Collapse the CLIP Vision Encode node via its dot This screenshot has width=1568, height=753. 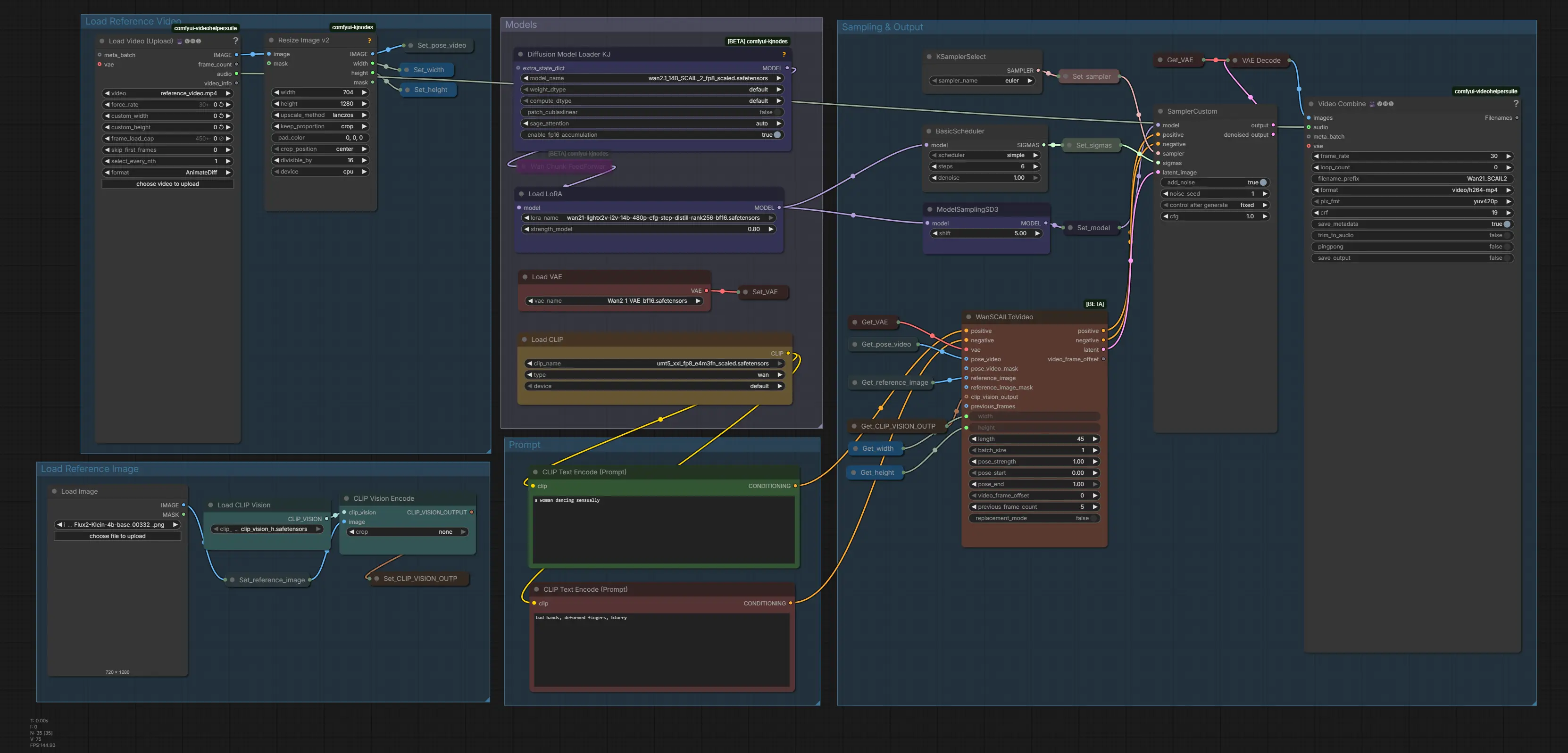pos(346,498)
